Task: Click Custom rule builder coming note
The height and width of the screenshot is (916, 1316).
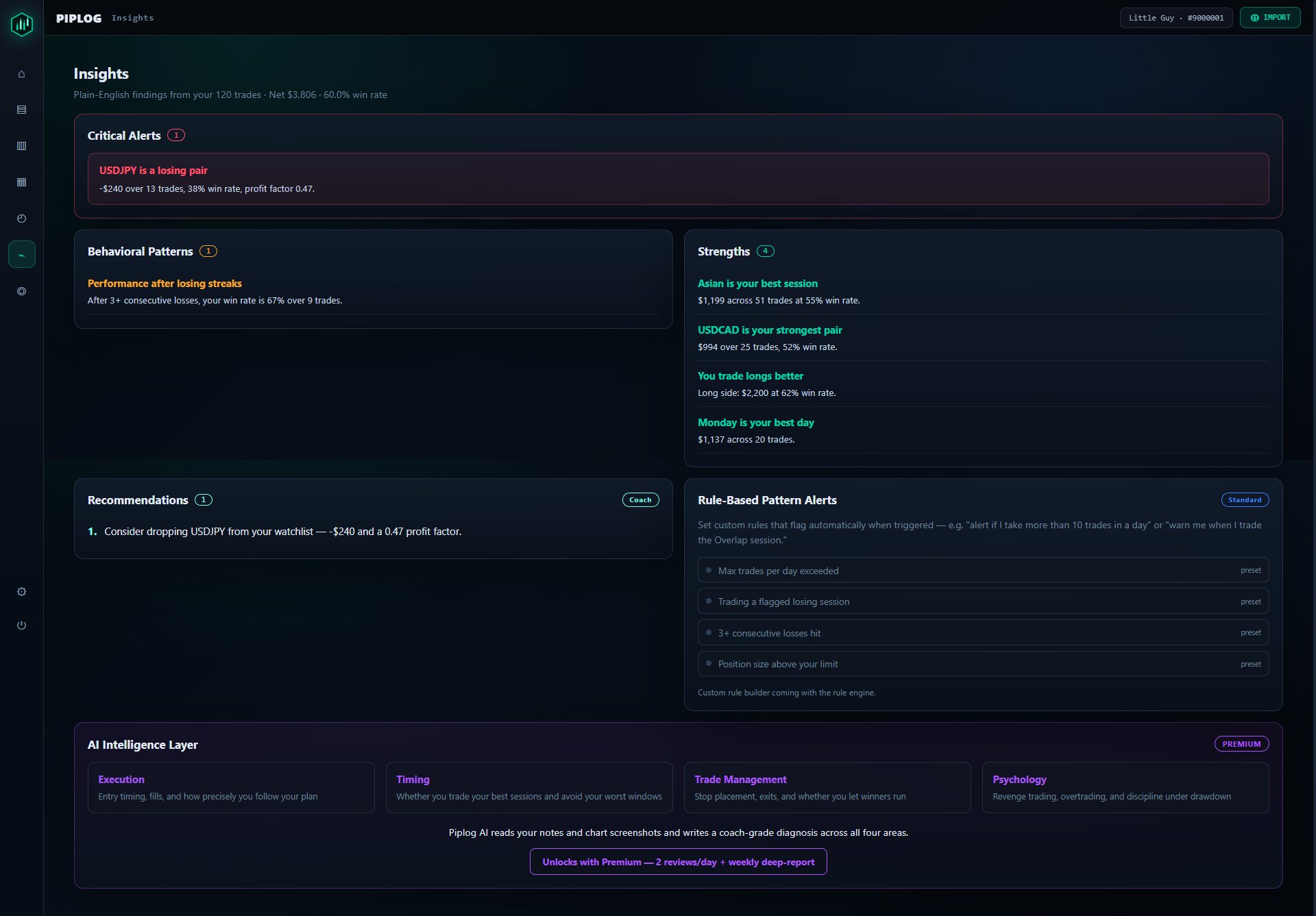Action: coord(786,693)
